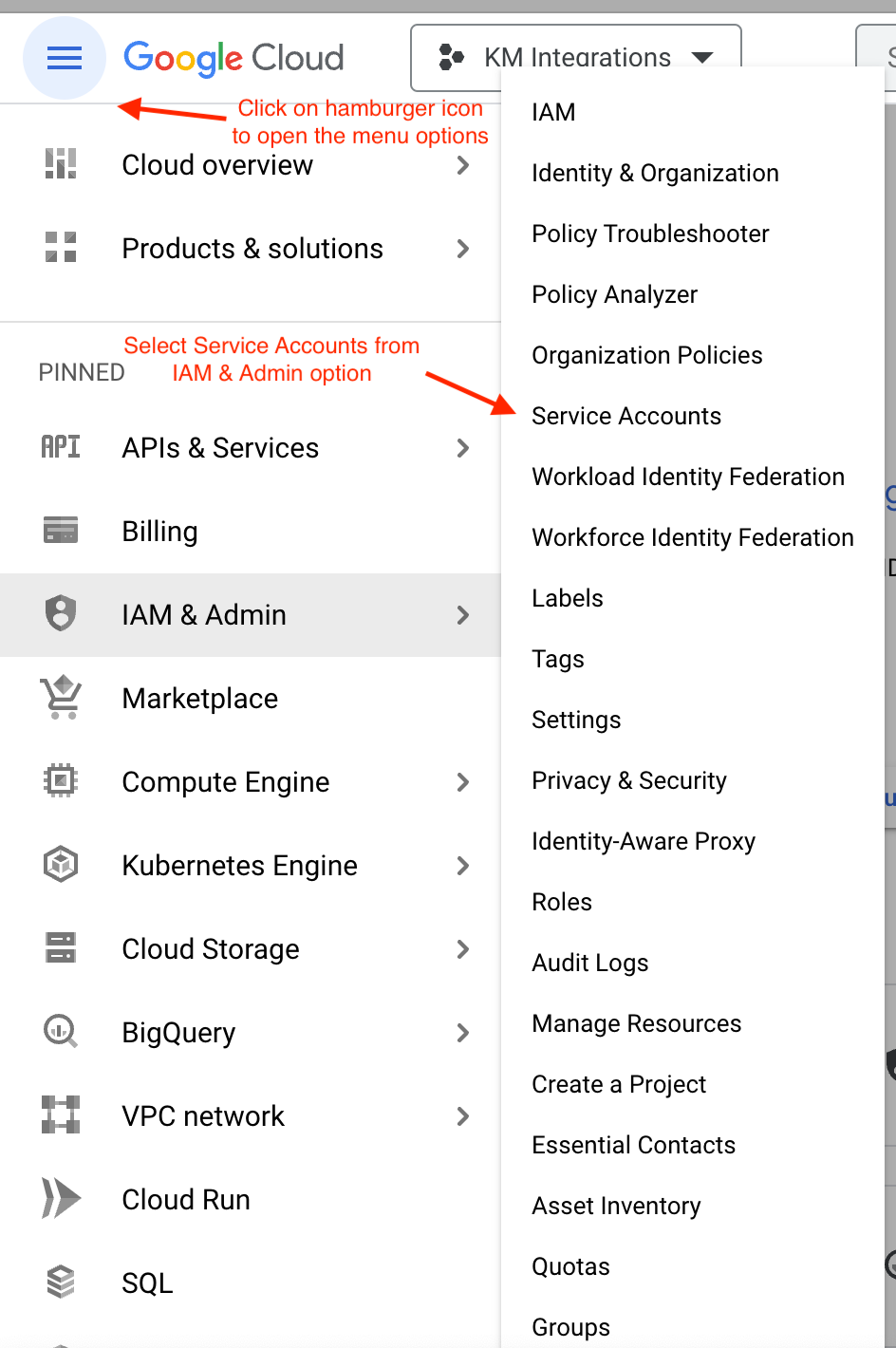Open Workforce Identity Federation

pos(693,537)
